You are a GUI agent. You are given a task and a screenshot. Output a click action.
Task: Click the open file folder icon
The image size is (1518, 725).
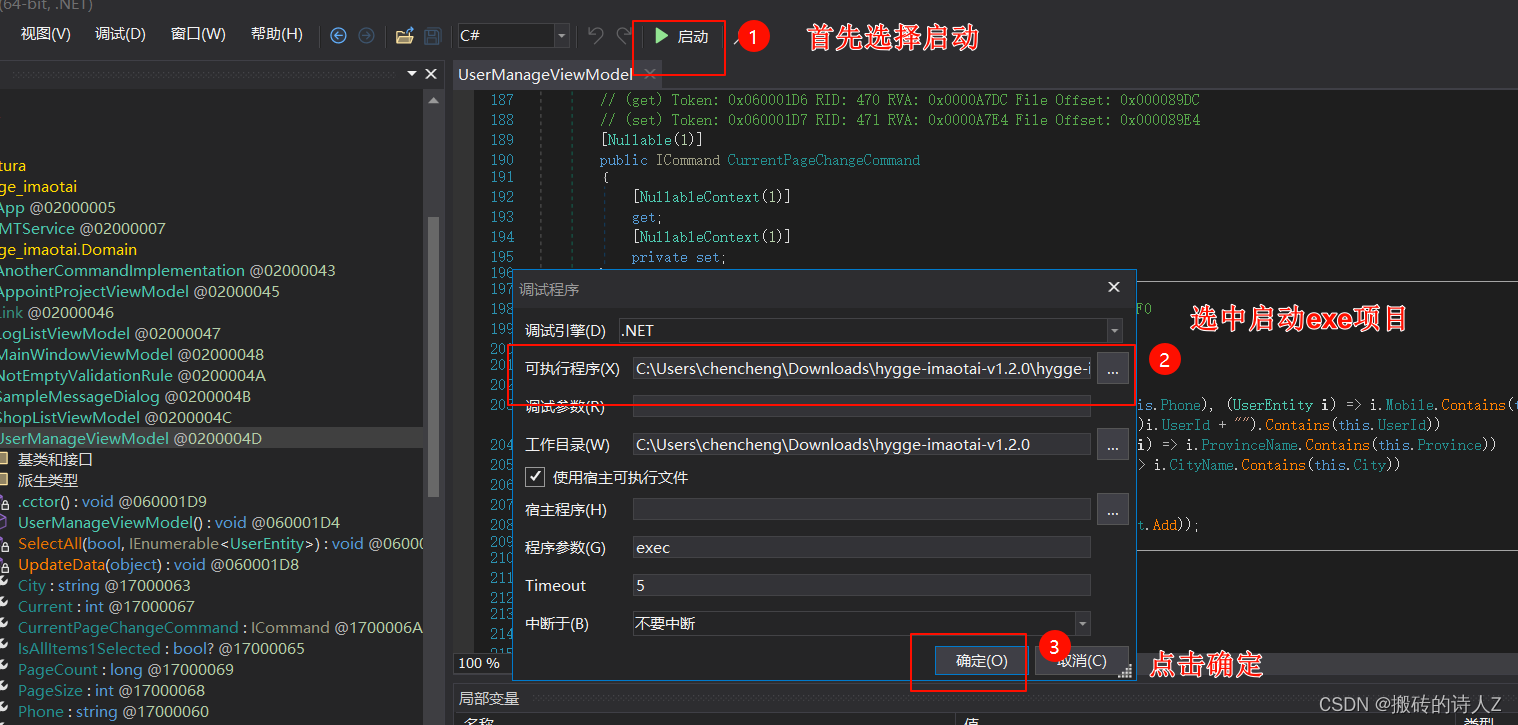coord(404,36)
